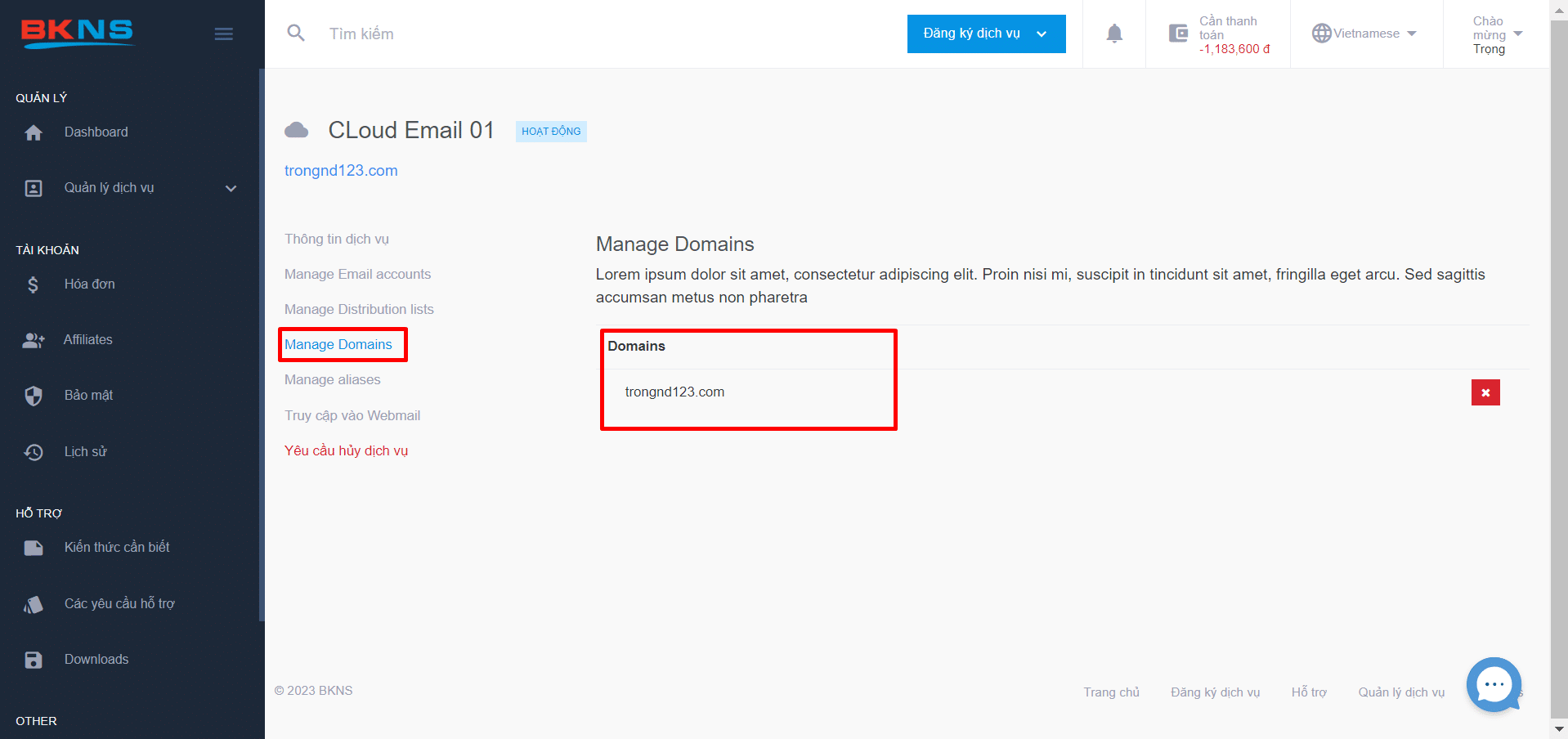This screenshot has width=1568, height=739.
Task: Open Affiliates in sidebar
Action: (x=88, y=339)
